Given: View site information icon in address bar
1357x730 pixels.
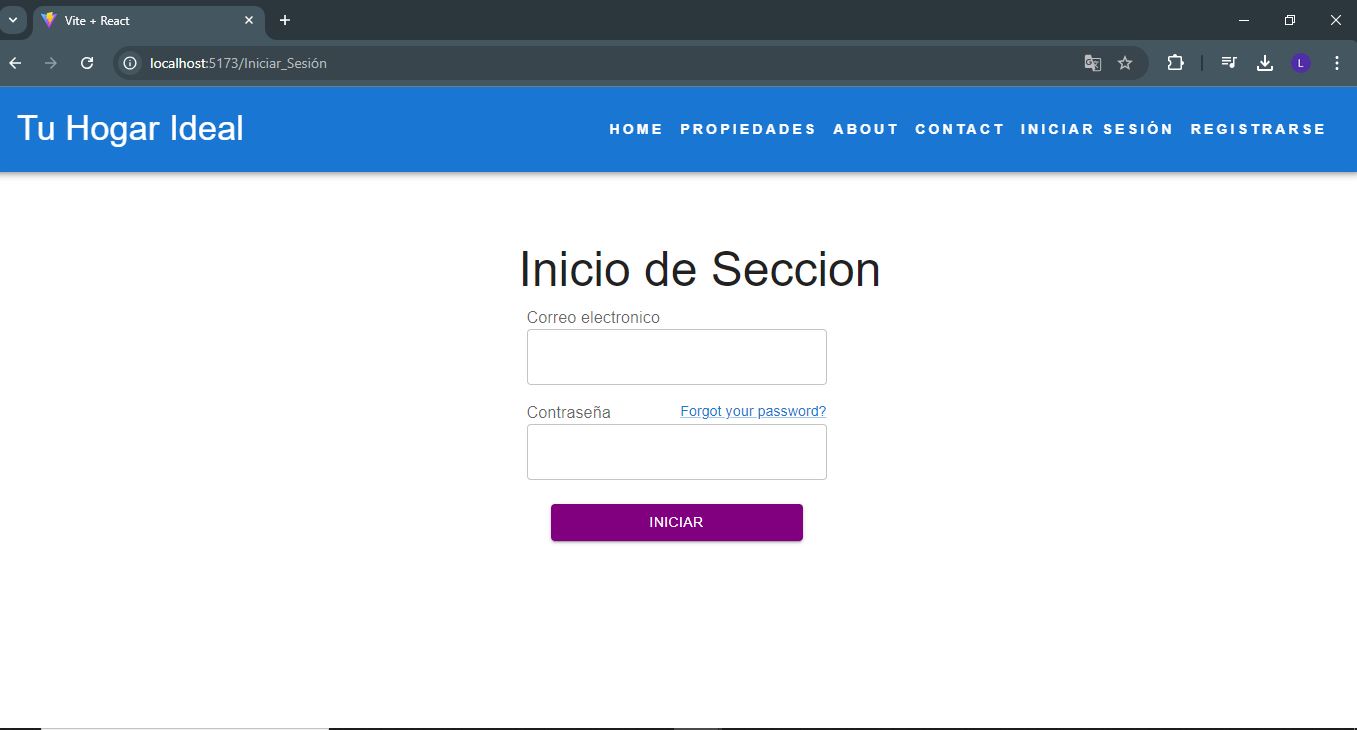Looking at the screenshot, I should click(x=129, y=63).
